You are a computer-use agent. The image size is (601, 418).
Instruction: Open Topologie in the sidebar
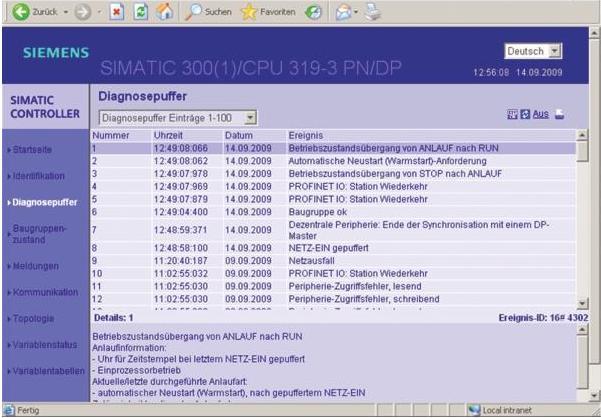pos(33,318)
